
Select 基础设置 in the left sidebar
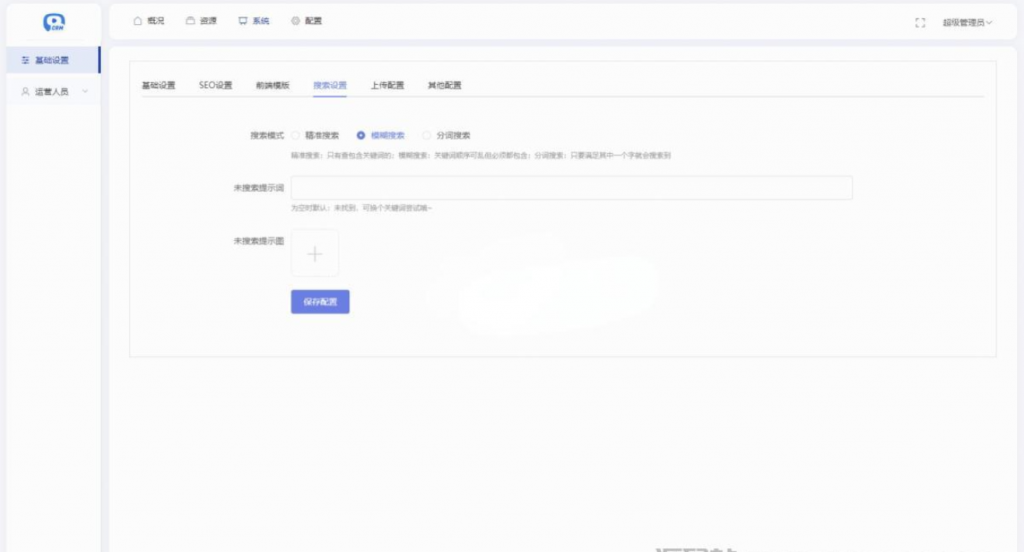coord(54,60)
